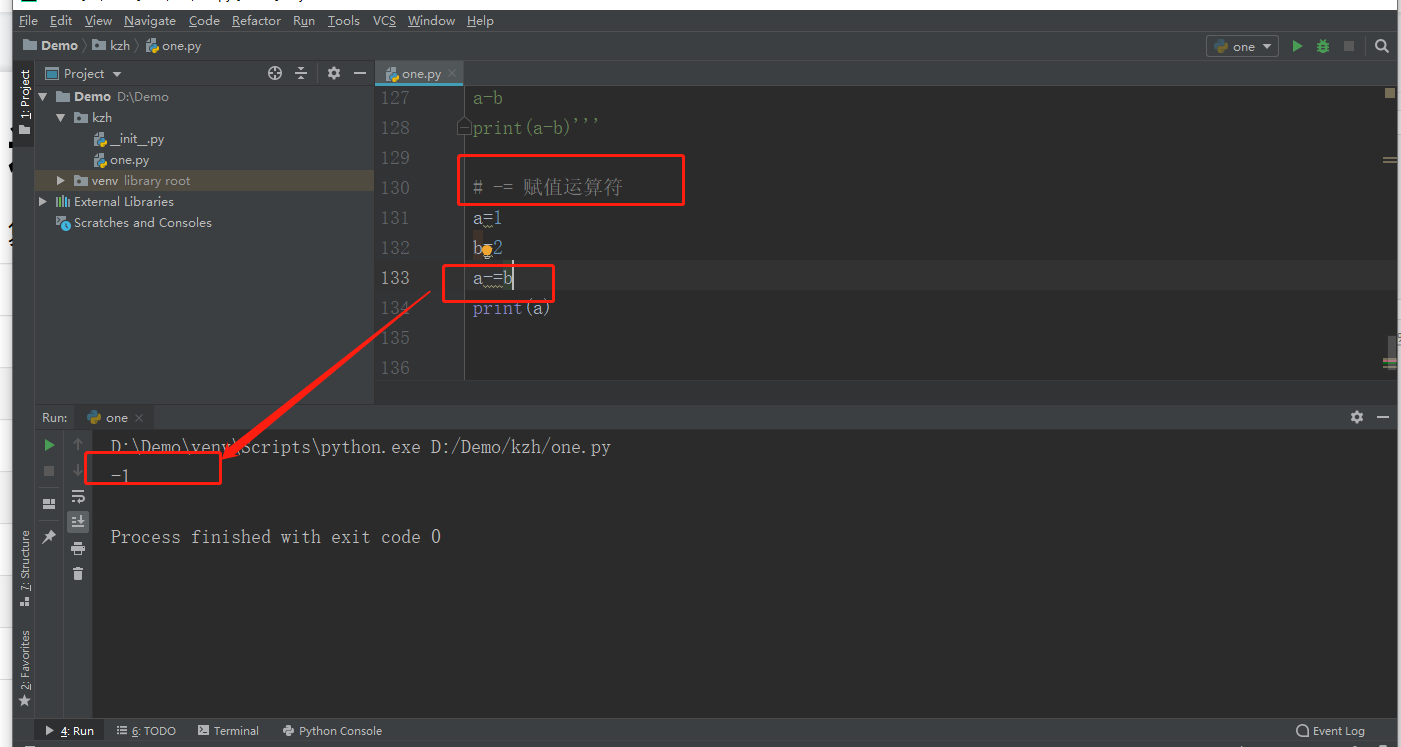Open Search Everywhere with the magnifier icon
This screenshot has width=1401, height=747.
(x=1382, y=46)
